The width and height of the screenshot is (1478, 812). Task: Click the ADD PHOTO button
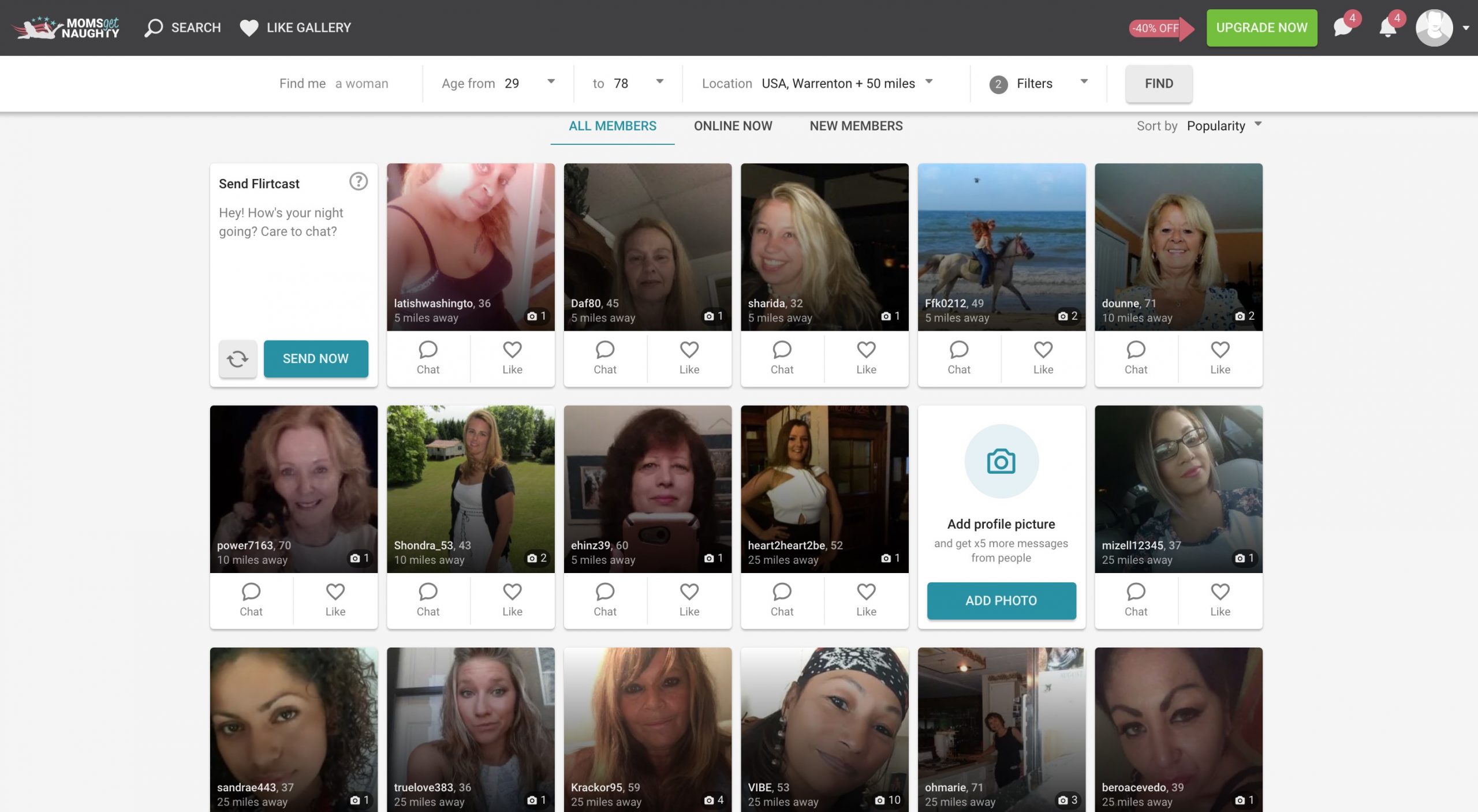(1001, 601)
